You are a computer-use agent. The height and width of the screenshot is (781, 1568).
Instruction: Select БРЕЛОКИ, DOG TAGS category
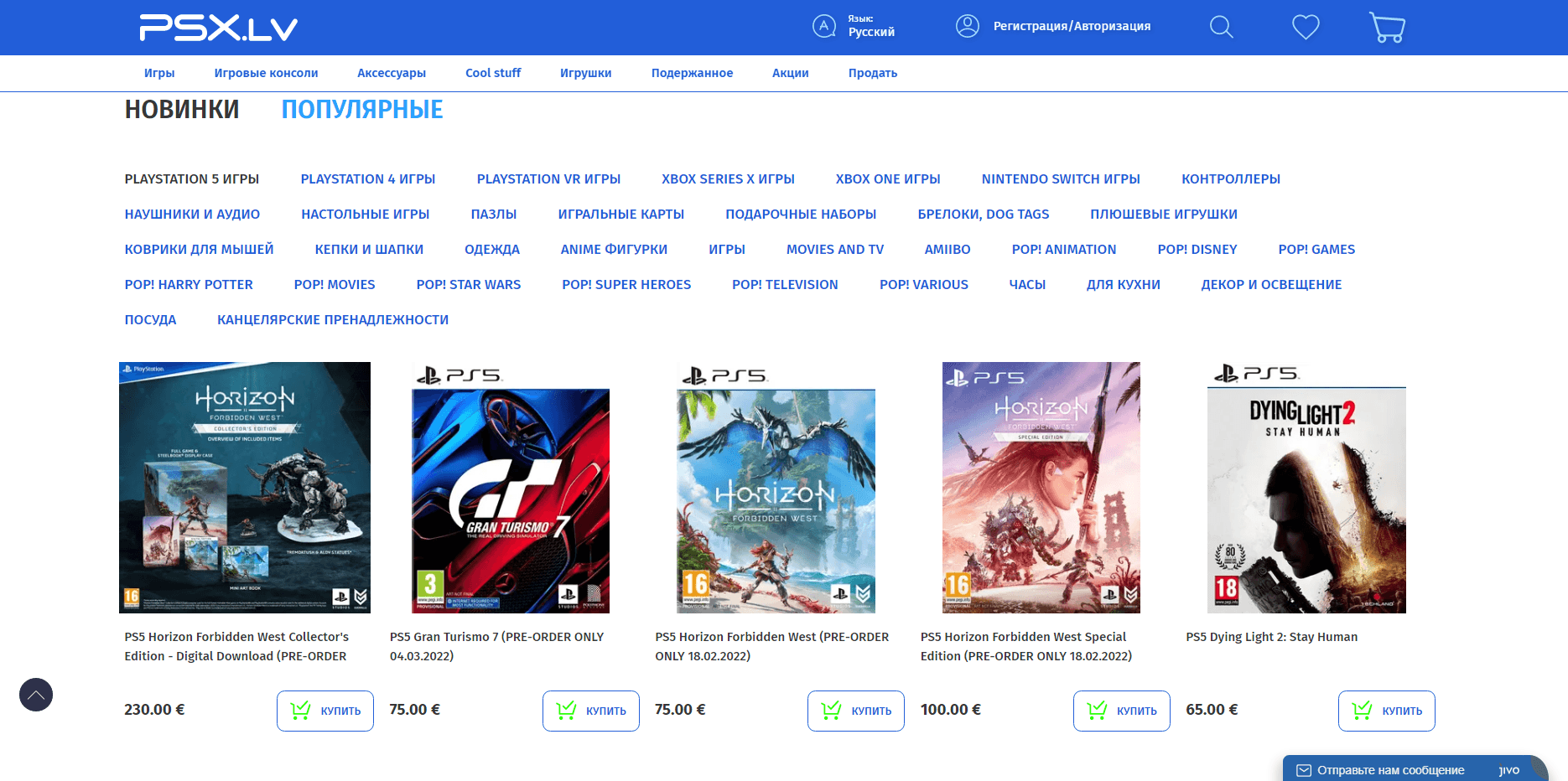(984, 214)
